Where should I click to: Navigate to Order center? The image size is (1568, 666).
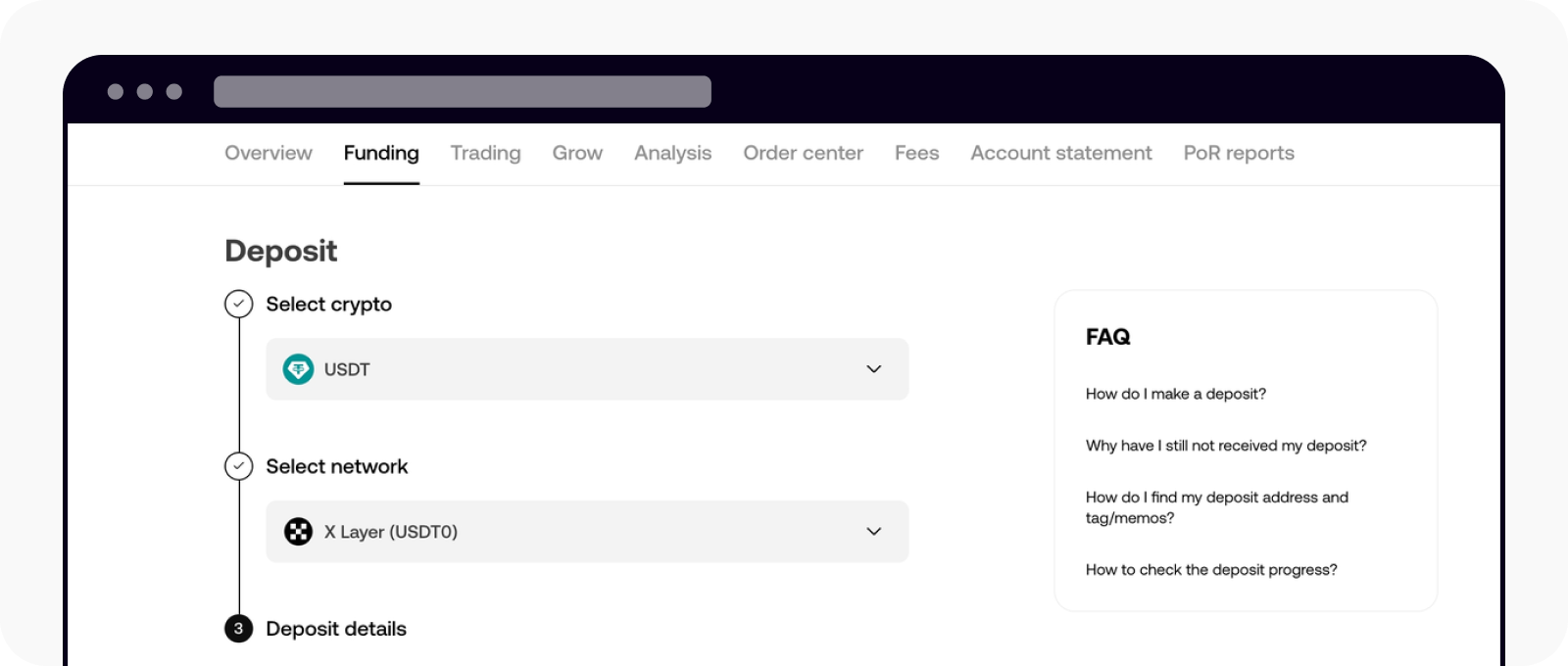[803, 153]
